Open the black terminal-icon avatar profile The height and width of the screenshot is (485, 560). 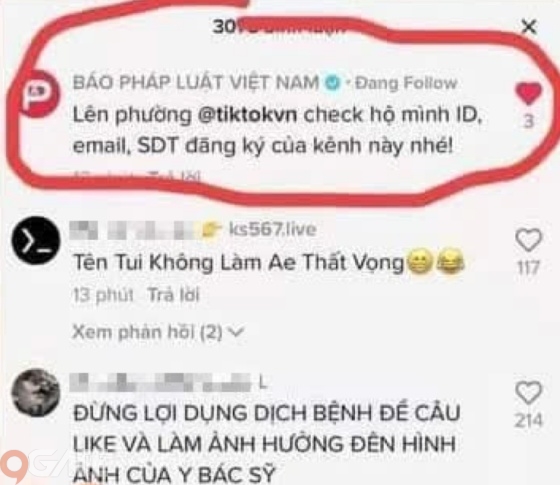36,241
